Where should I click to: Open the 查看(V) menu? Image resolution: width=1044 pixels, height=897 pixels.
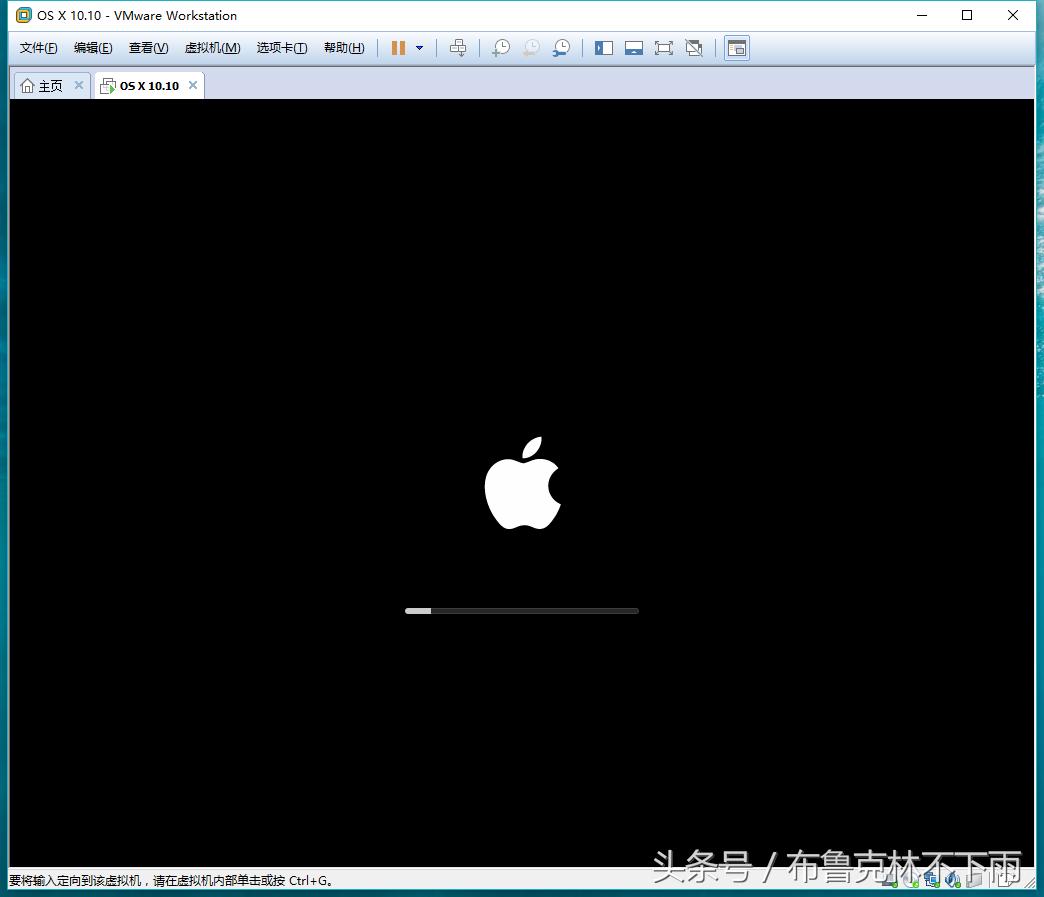(x=147, y=47)
